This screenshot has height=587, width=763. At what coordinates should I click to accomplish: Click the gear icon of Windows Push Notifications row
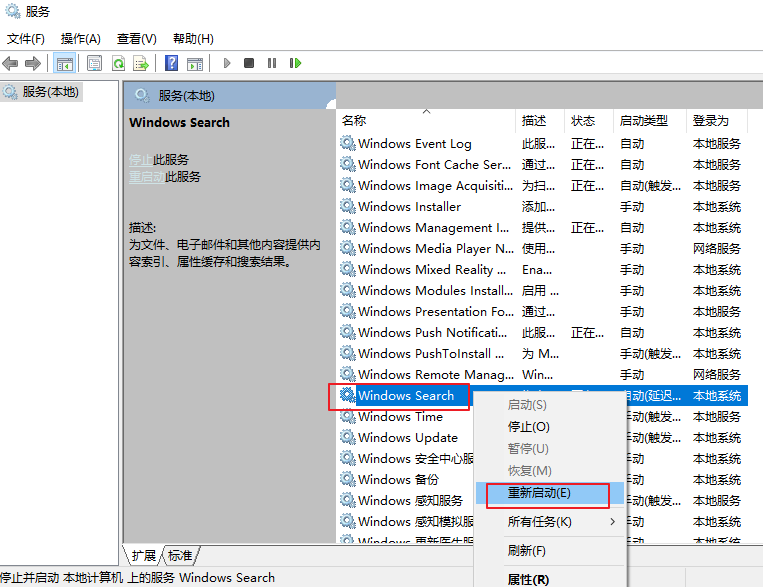(347, 332)
